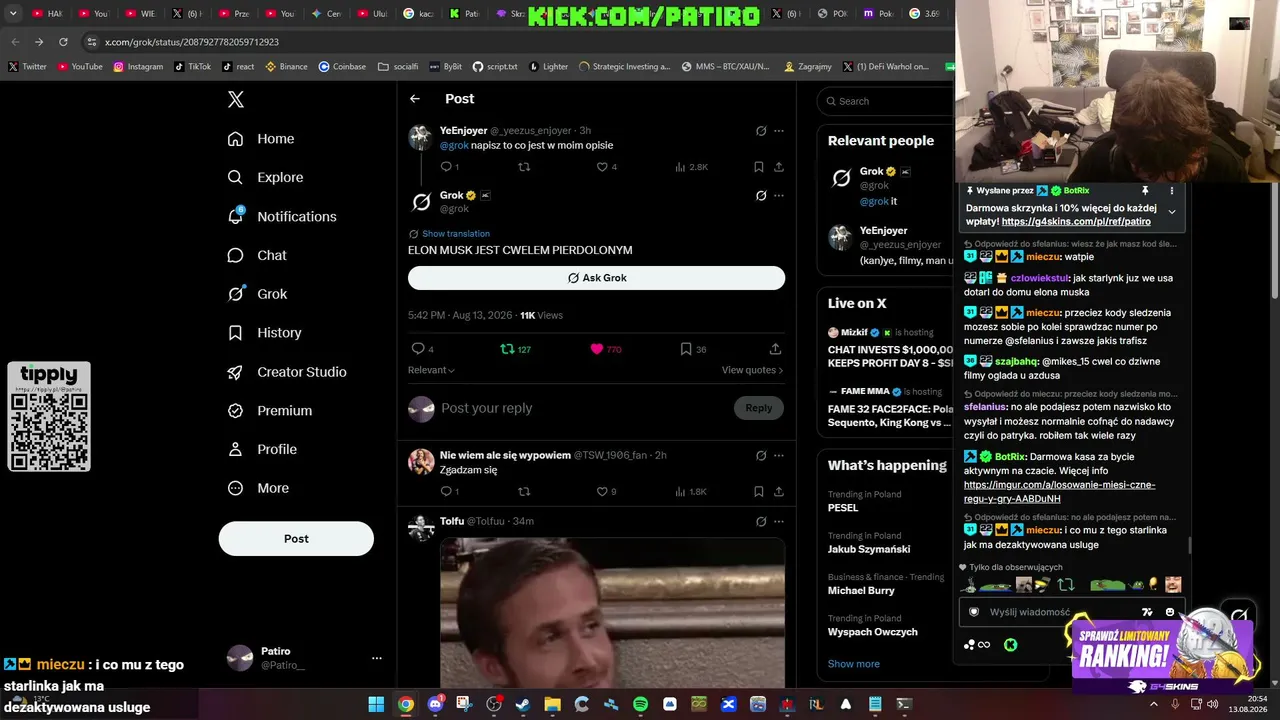Click Show more under What's happening

[854, 664]
